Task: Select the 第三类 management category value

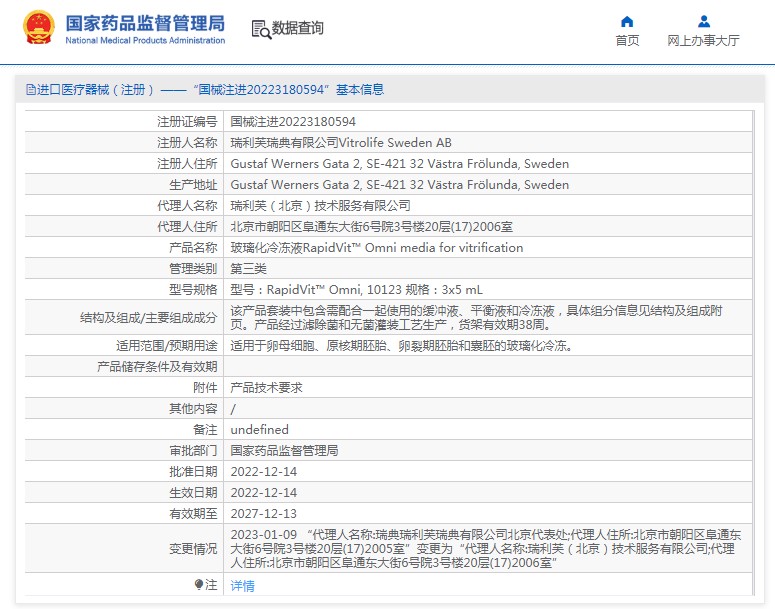Action: click(x=249, y=269)
